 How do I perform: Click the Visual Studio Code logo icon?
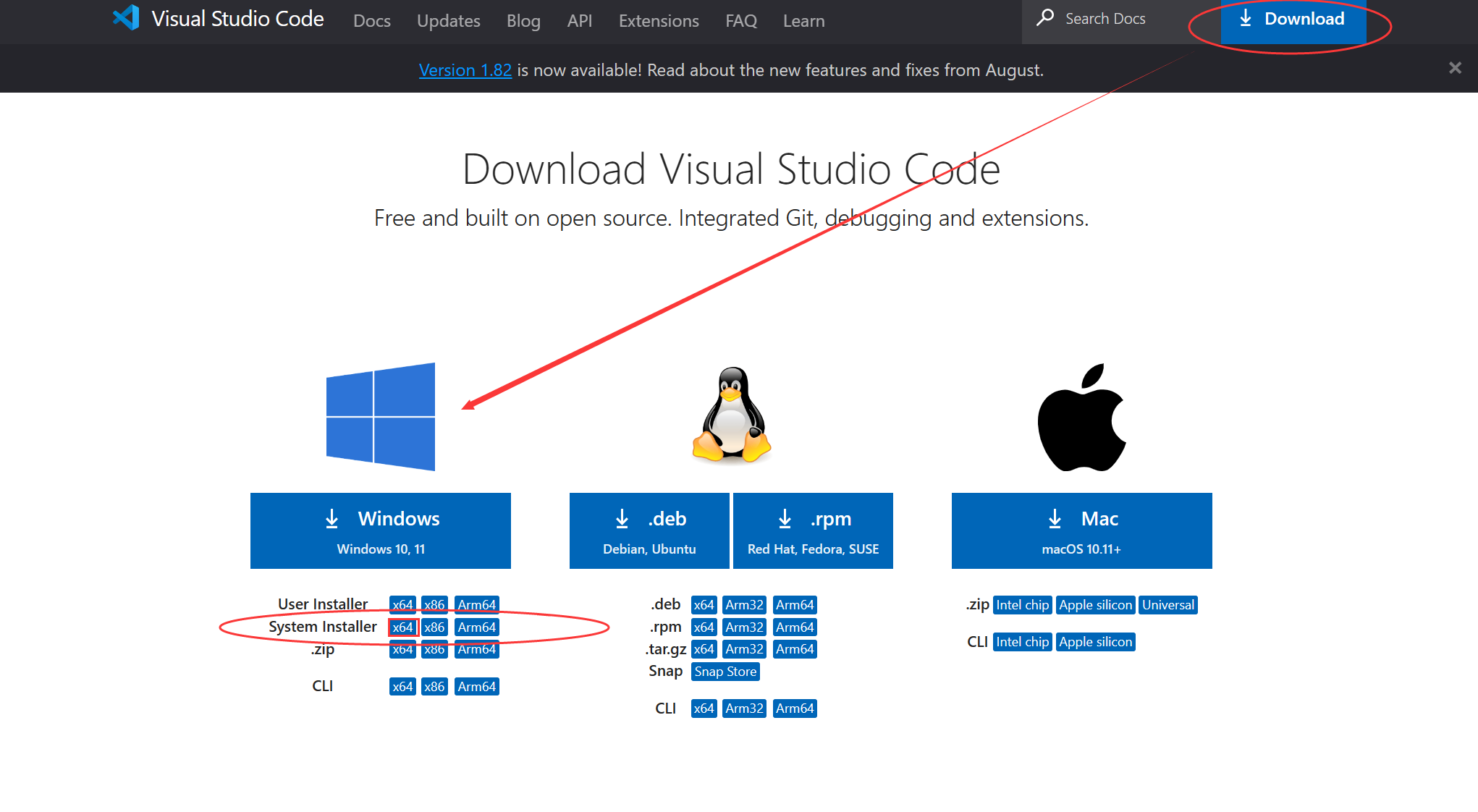(x=126, y=18)
